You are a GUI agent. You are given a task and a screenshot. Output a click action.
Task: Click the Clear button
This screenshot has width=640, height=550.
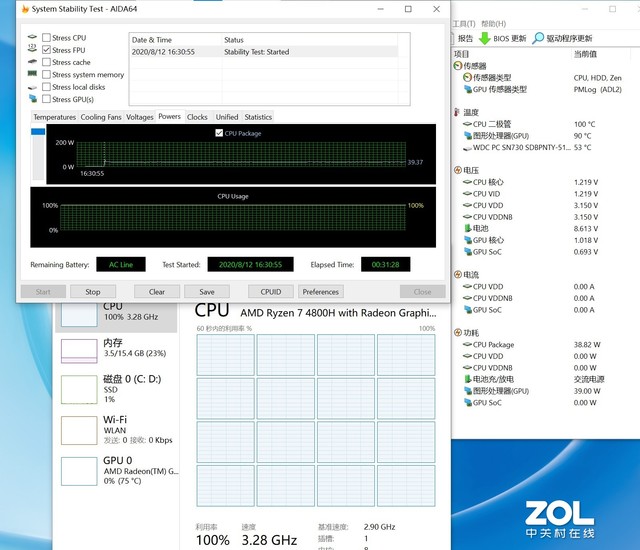click(157, 292)
